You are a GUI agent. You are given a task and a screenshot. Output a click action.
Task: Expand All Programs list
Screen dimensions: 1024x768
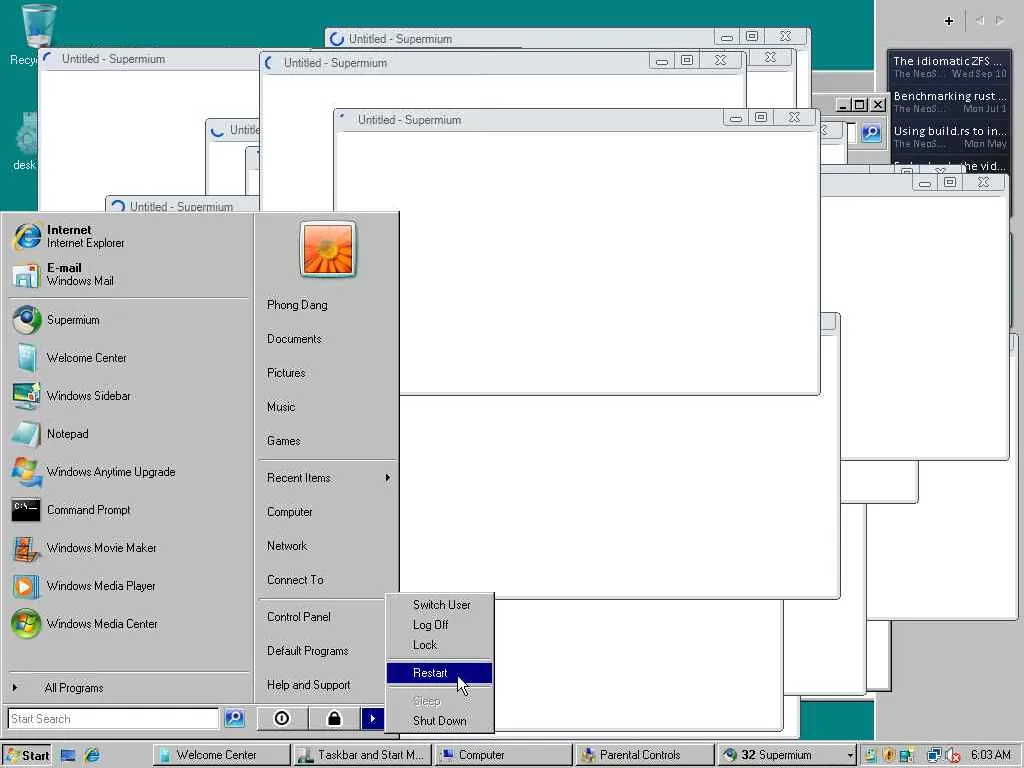[x=129, y=688]
